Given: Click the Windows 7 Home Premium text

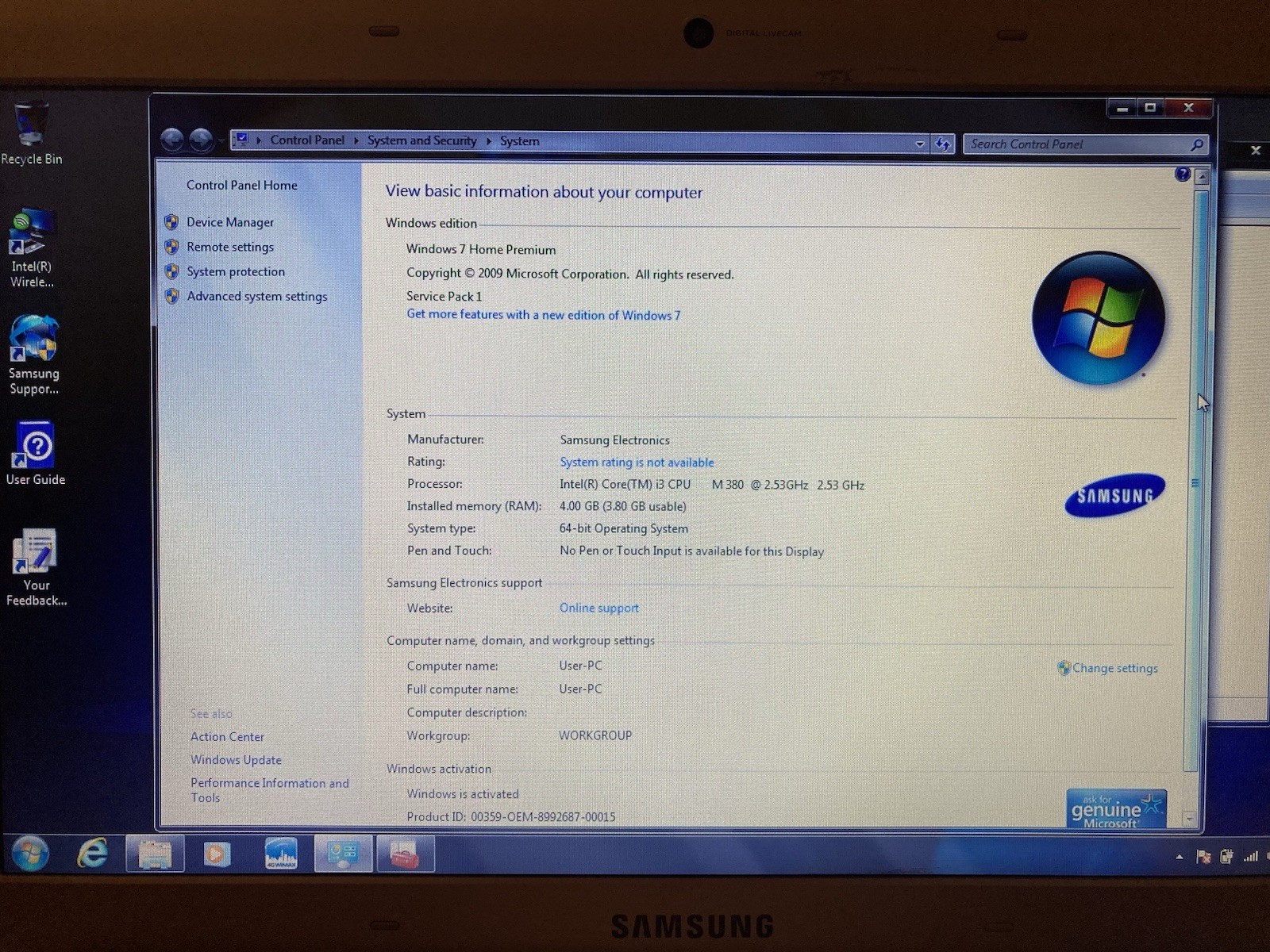Looking at the screenshot, I should (x=481, y=249).
